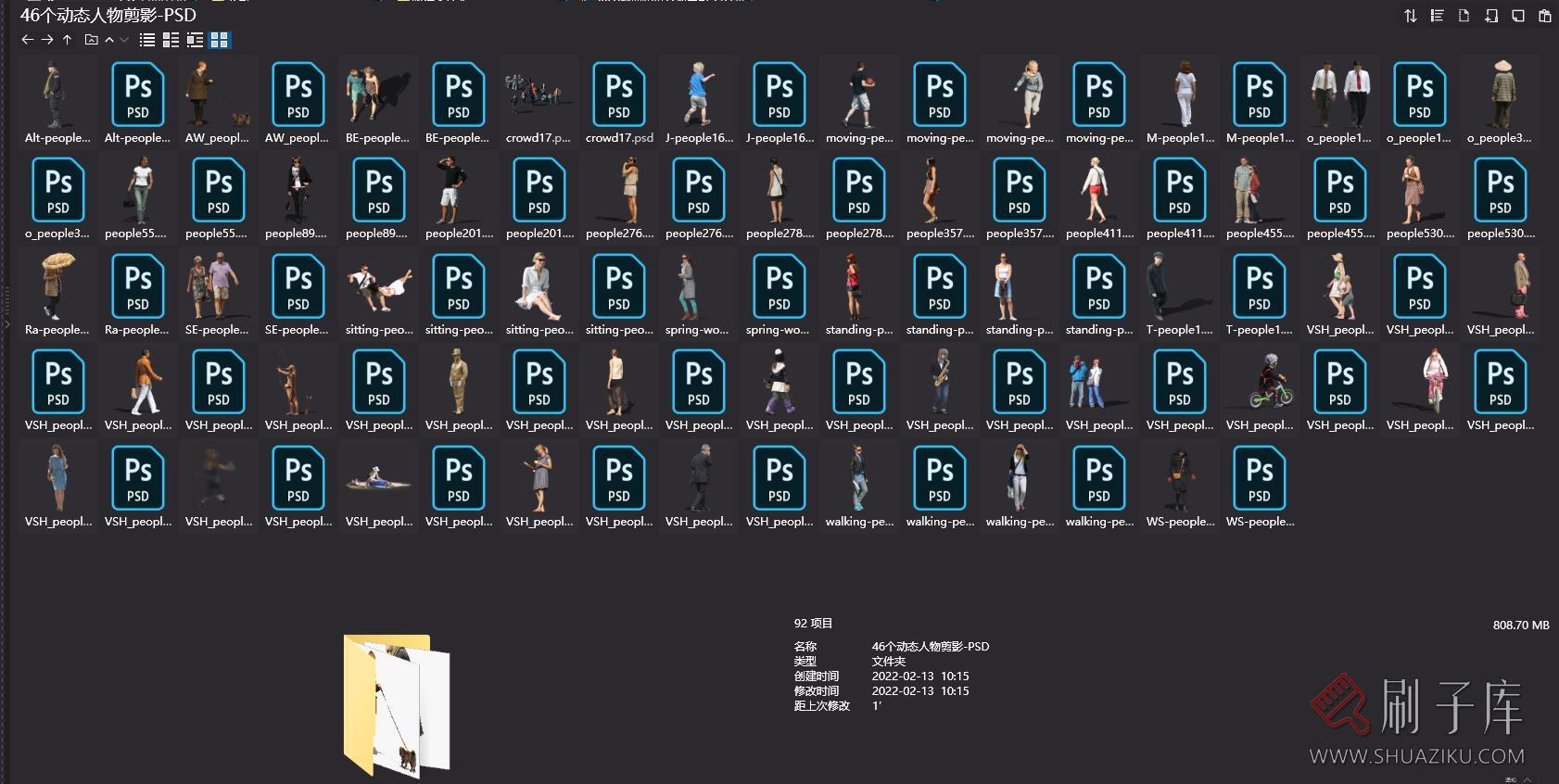Viewport: 1559px width, 784px height.
Task: Select the o_people3 PSD file icon
Action: [58, 190]
